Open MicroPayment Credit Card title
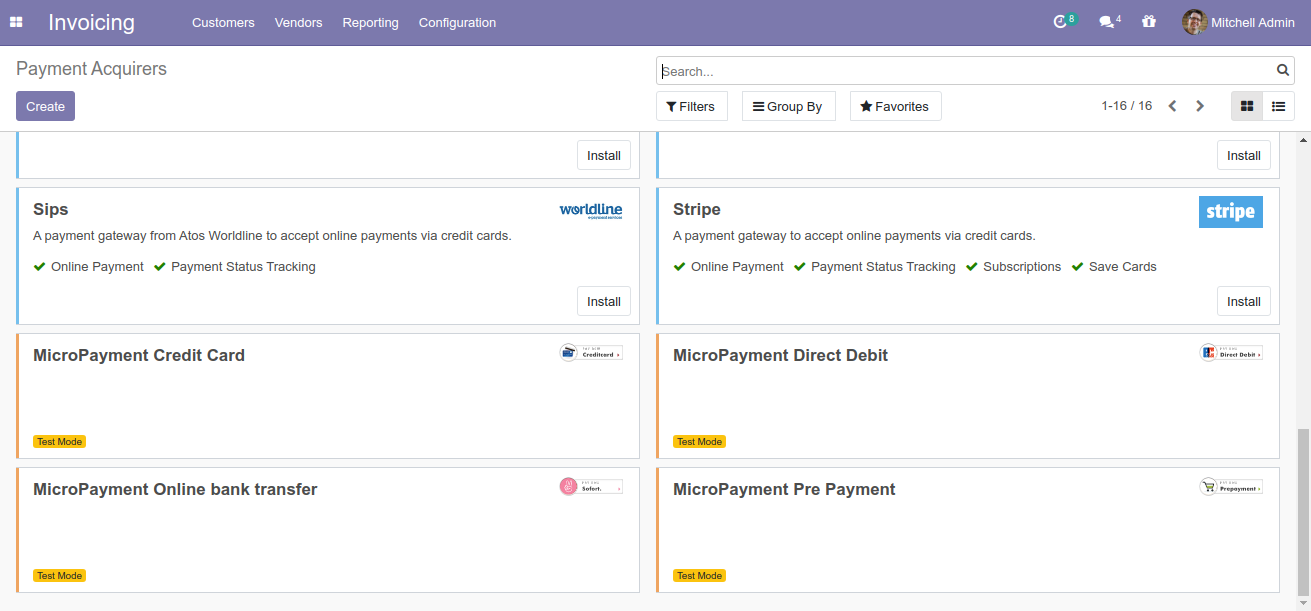 point(139,355)
